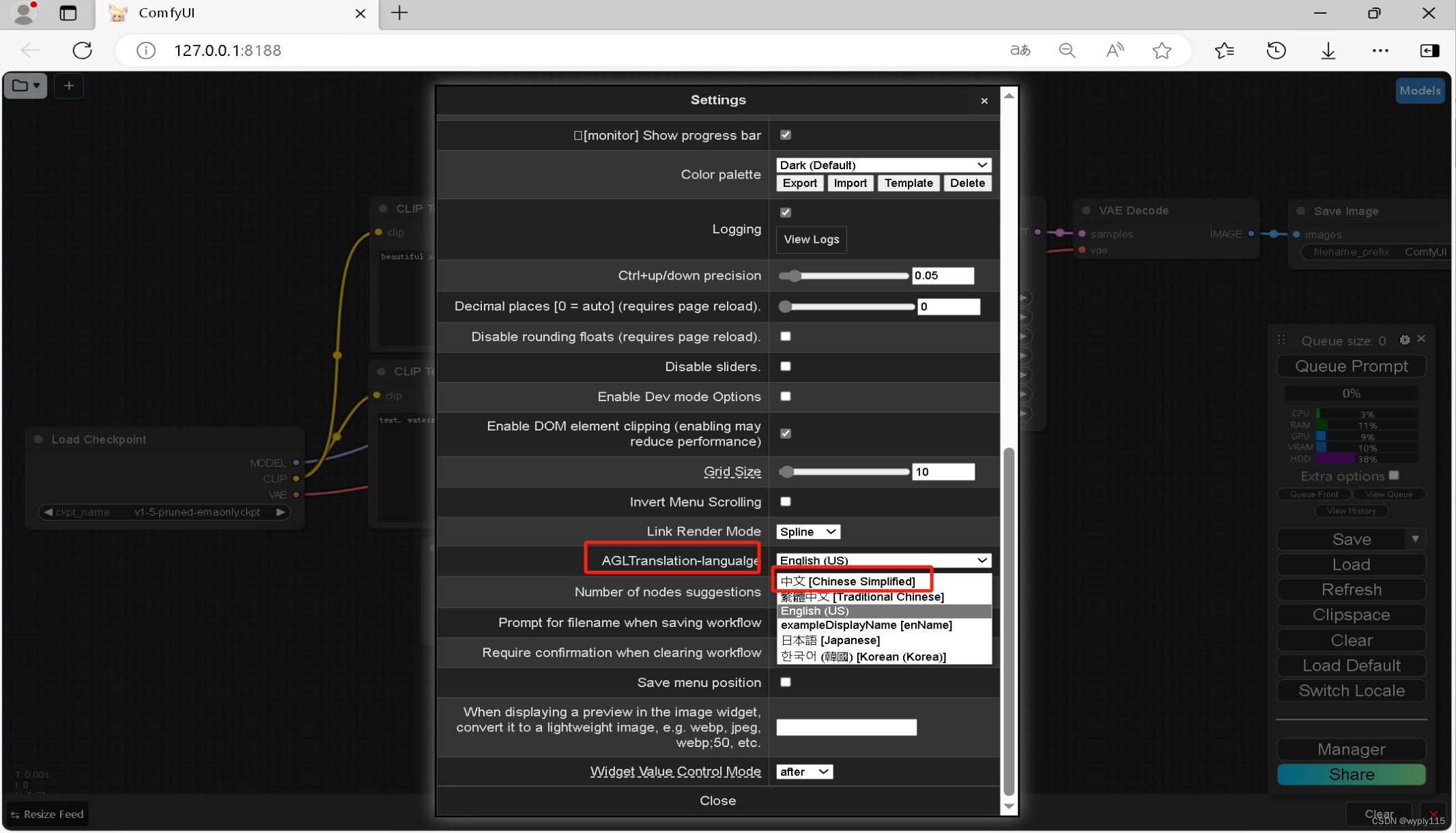This screenshot has height=833, width=1456.
Task: Select English (US) language option
Action: [x=884, y=611]
